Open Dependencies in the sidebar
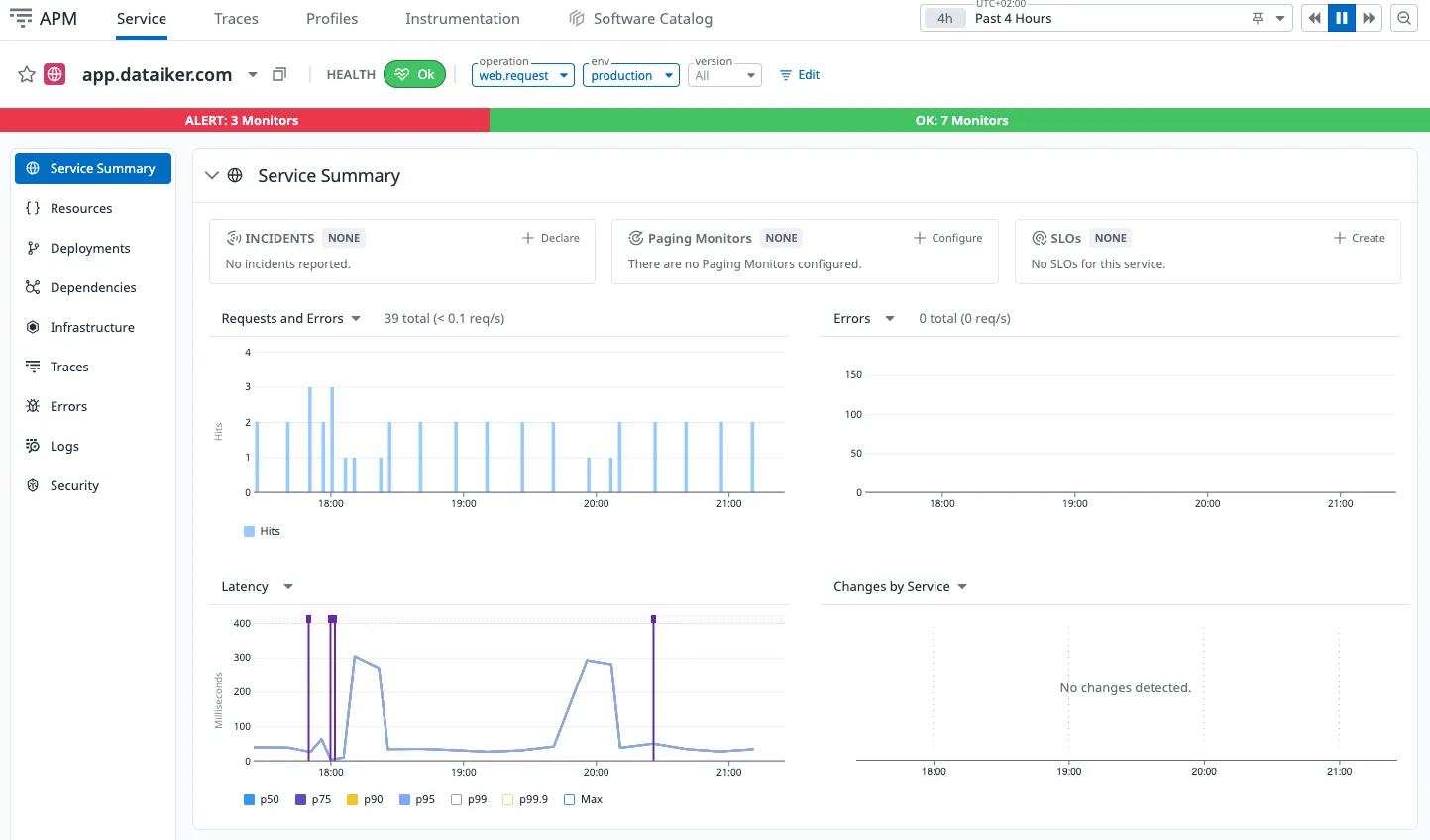The height and width of the screenshot is (840, 1430). click(93, 287)
